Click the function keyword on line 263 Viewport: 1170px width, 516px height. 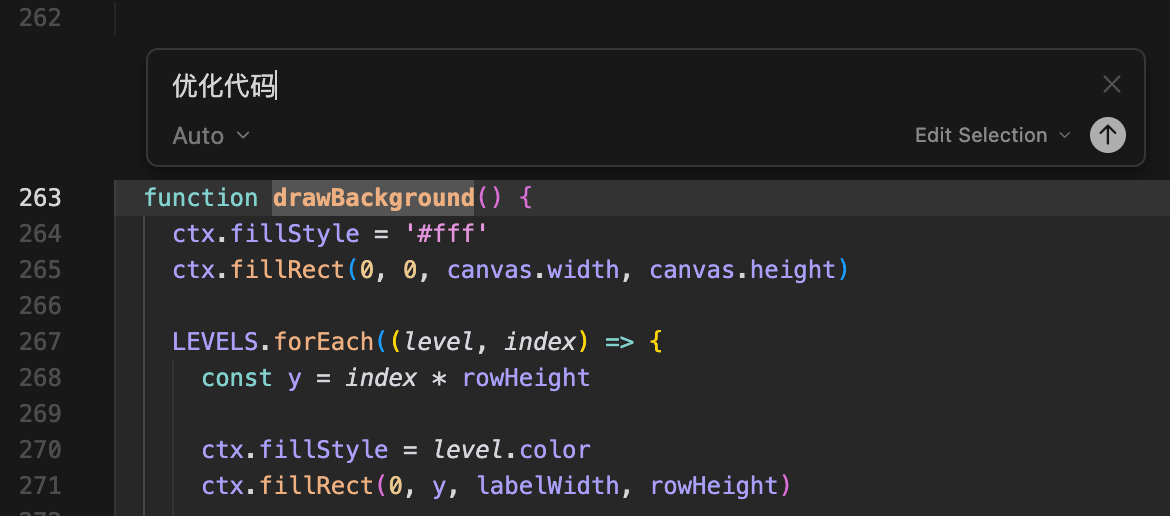click(x=201, y=198)
